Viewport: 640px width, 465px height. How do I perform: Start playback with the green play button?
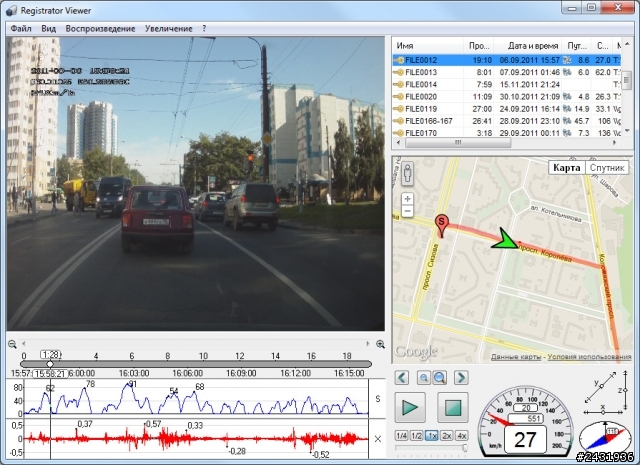(x=410, y=407)
